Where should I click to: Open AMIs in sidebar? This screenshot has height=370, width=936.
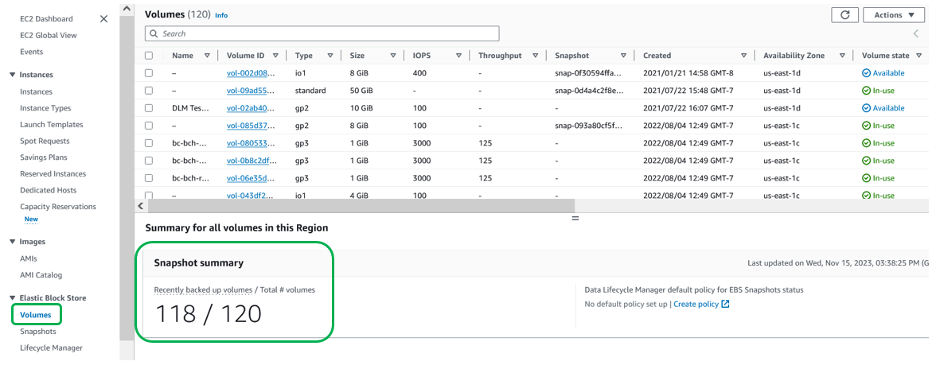(x=29, y=259)
